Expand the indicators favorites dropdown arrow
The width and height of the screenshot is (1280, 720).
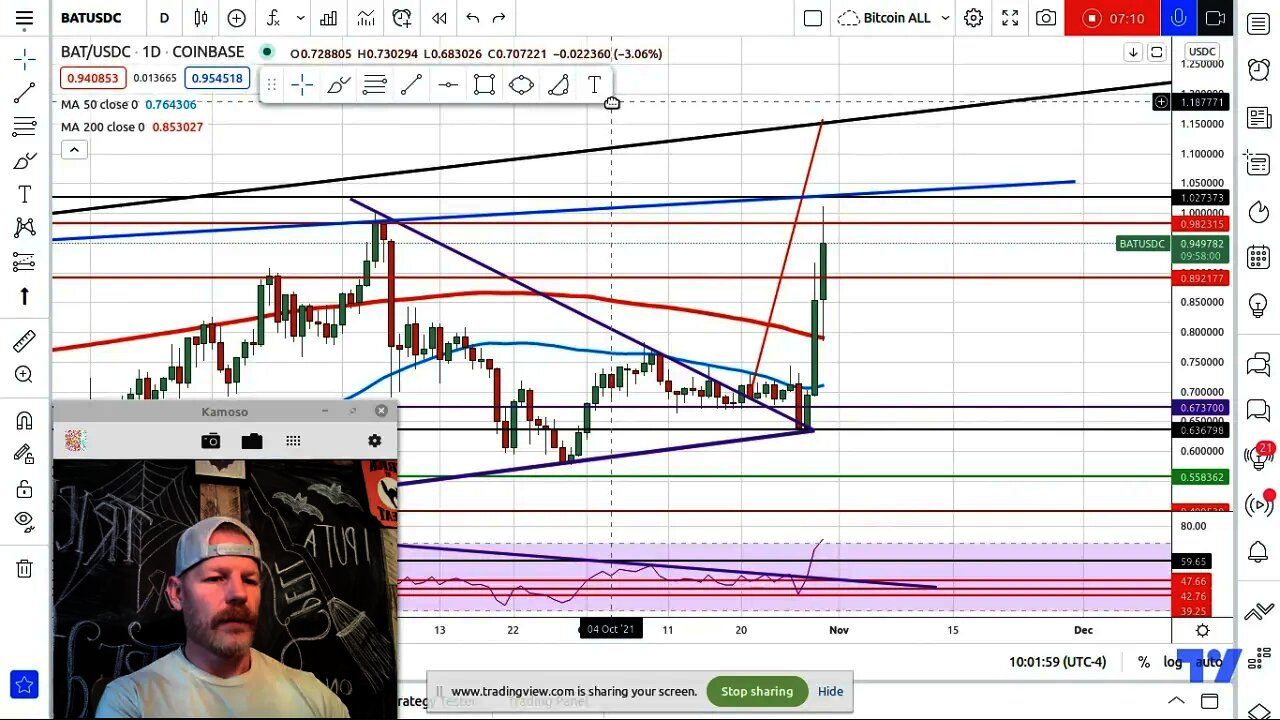299,18
